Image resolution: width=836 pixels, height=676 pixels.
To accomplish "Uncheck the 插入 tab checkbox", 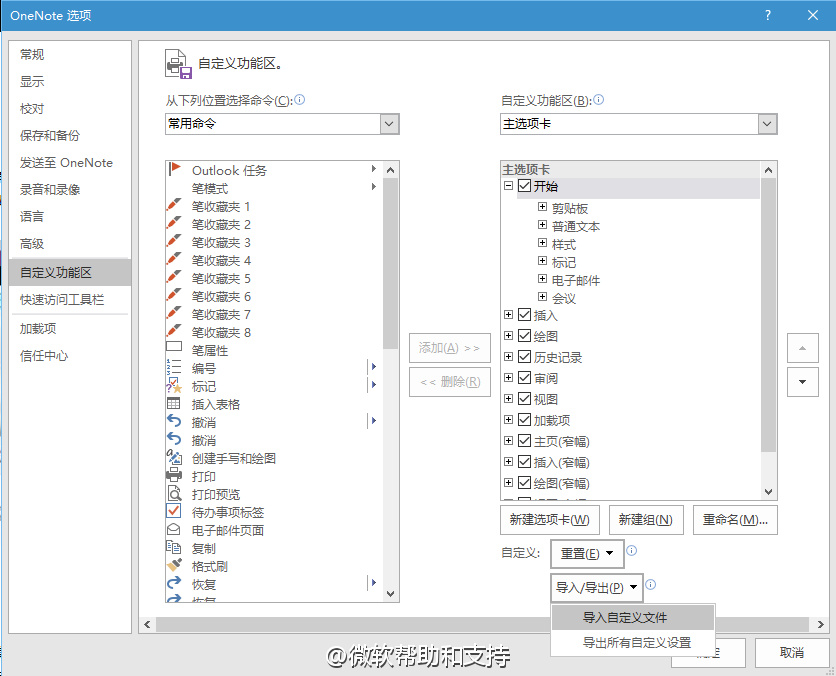I will 525,315.
